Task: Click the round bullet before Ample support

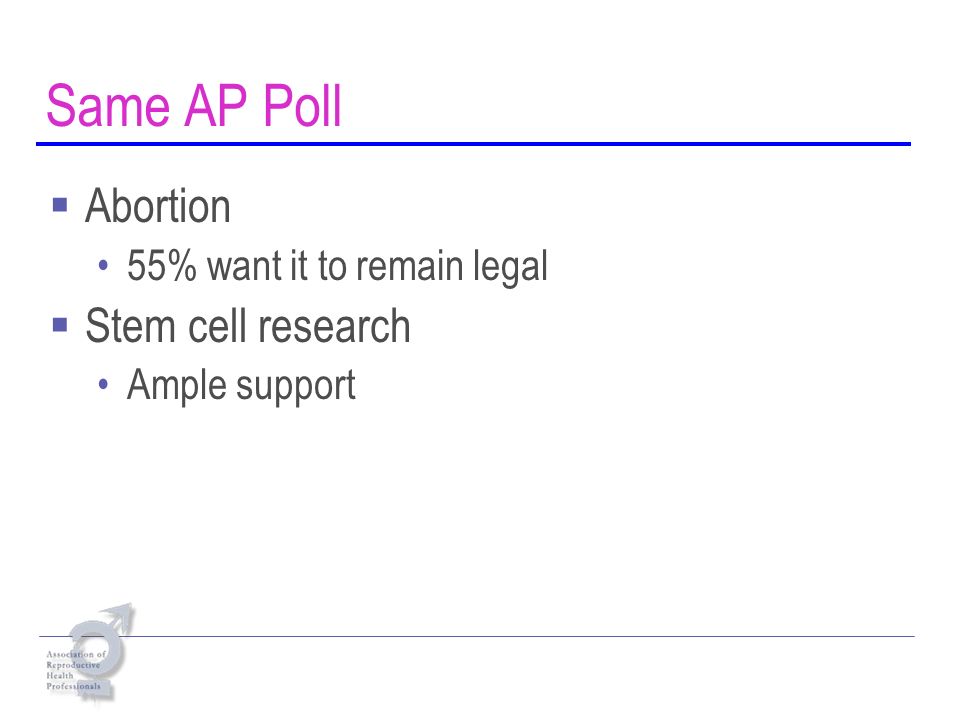Action: 103,384
